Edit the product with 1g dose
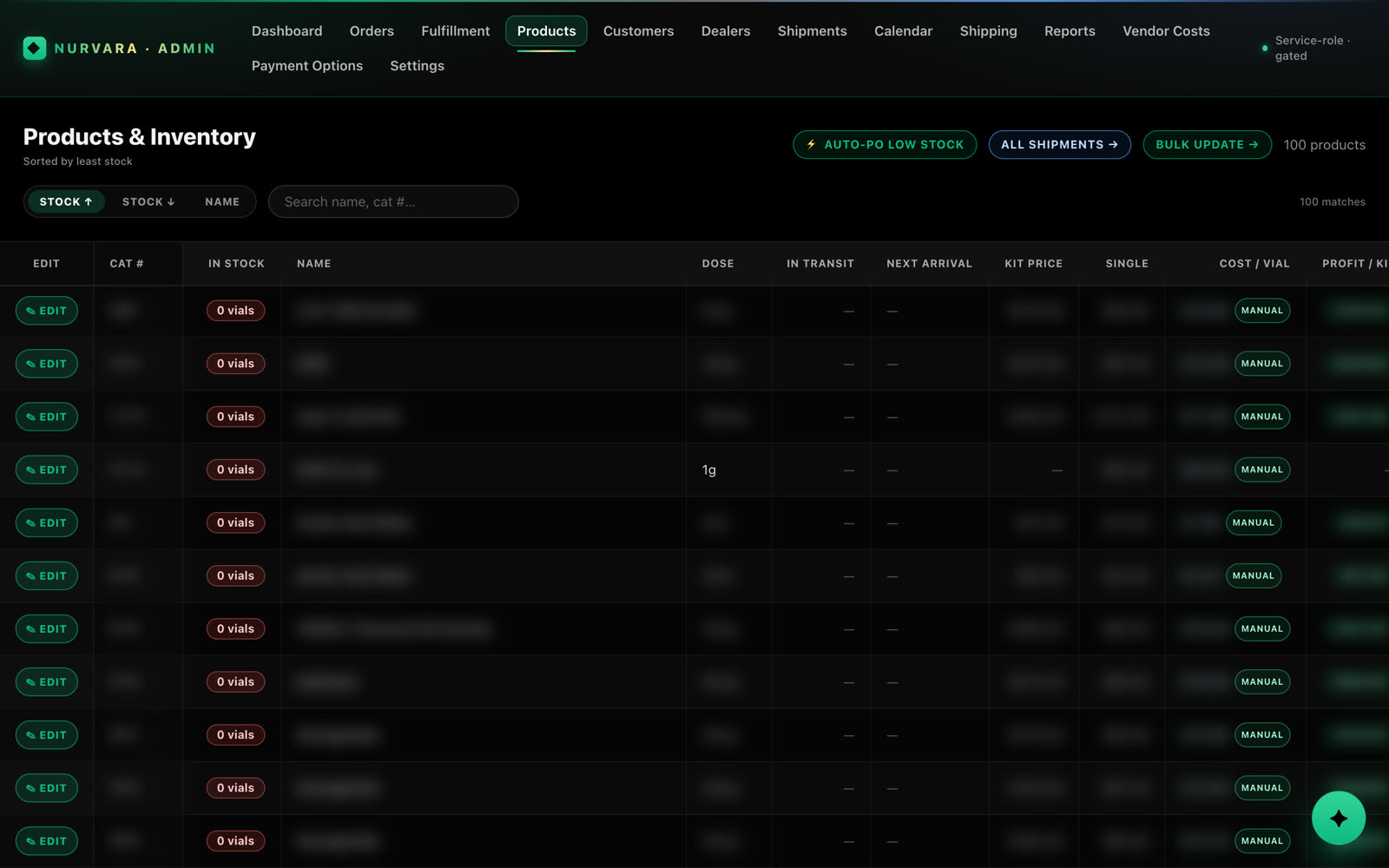The height and width of the screenshot is (868, 1389). 47,470
